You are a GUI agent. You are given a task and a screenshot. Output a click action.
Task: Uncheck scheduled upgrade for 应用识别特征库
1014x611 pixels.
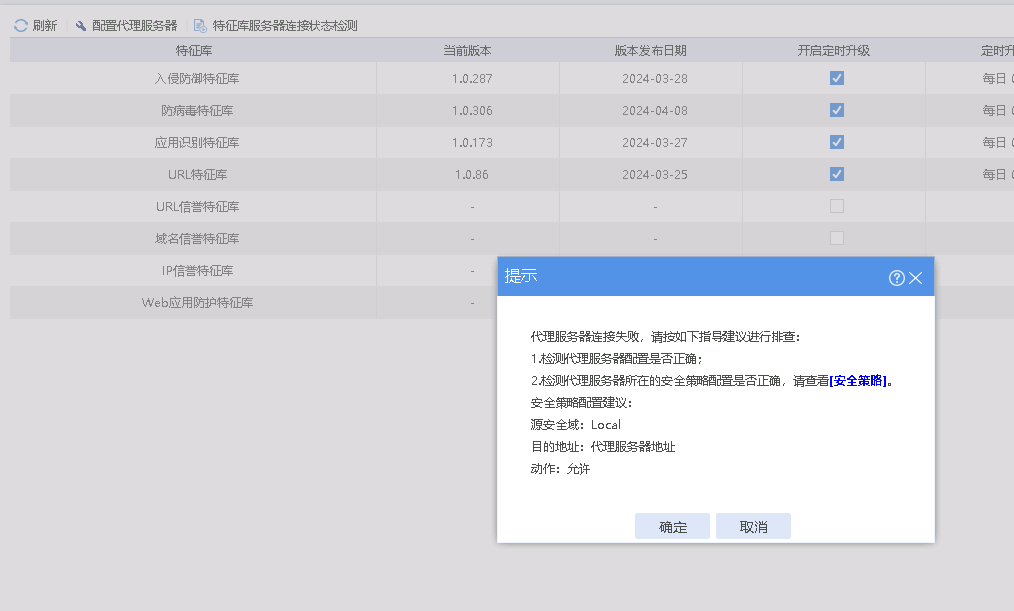coord(837,142)
